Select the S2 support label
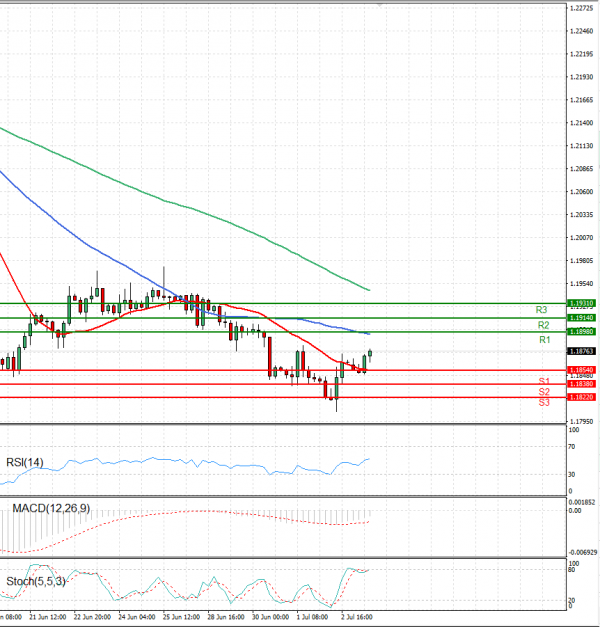This screenshot has width=600, height=627. pos(544,392)
